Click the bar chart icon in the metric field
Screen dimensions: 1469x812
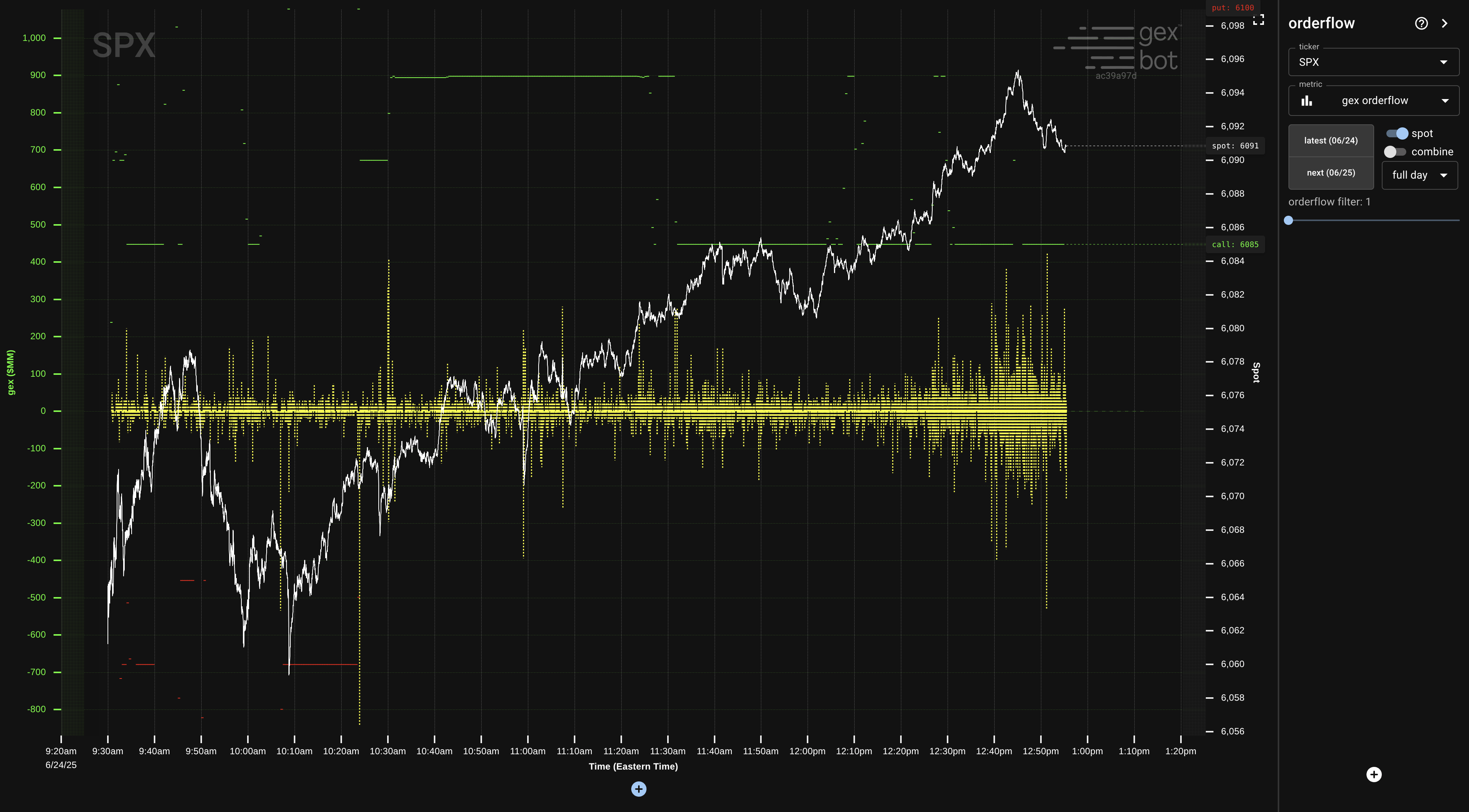(1306, 101)
